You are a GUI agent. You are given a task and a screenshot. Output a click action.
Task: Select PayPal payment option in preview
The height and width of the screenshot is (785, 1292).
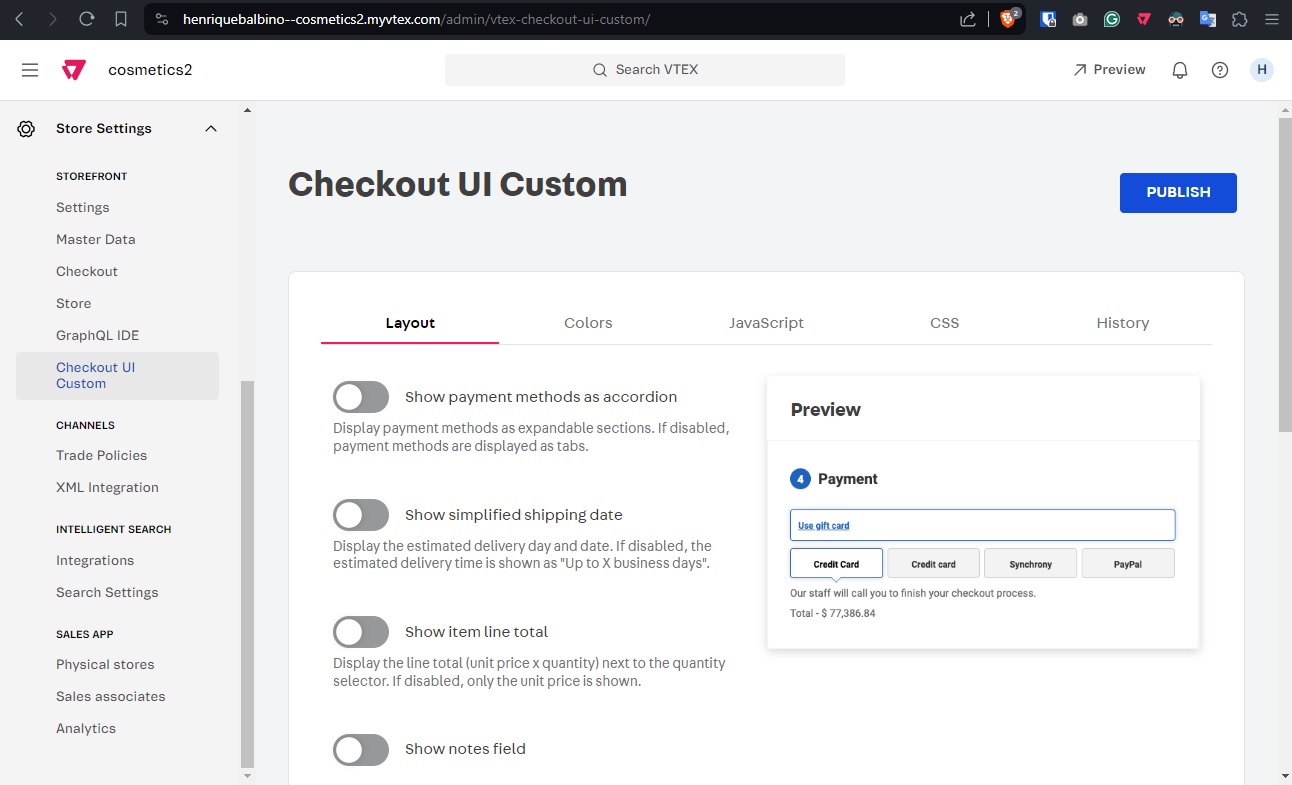coord(1128,564)
